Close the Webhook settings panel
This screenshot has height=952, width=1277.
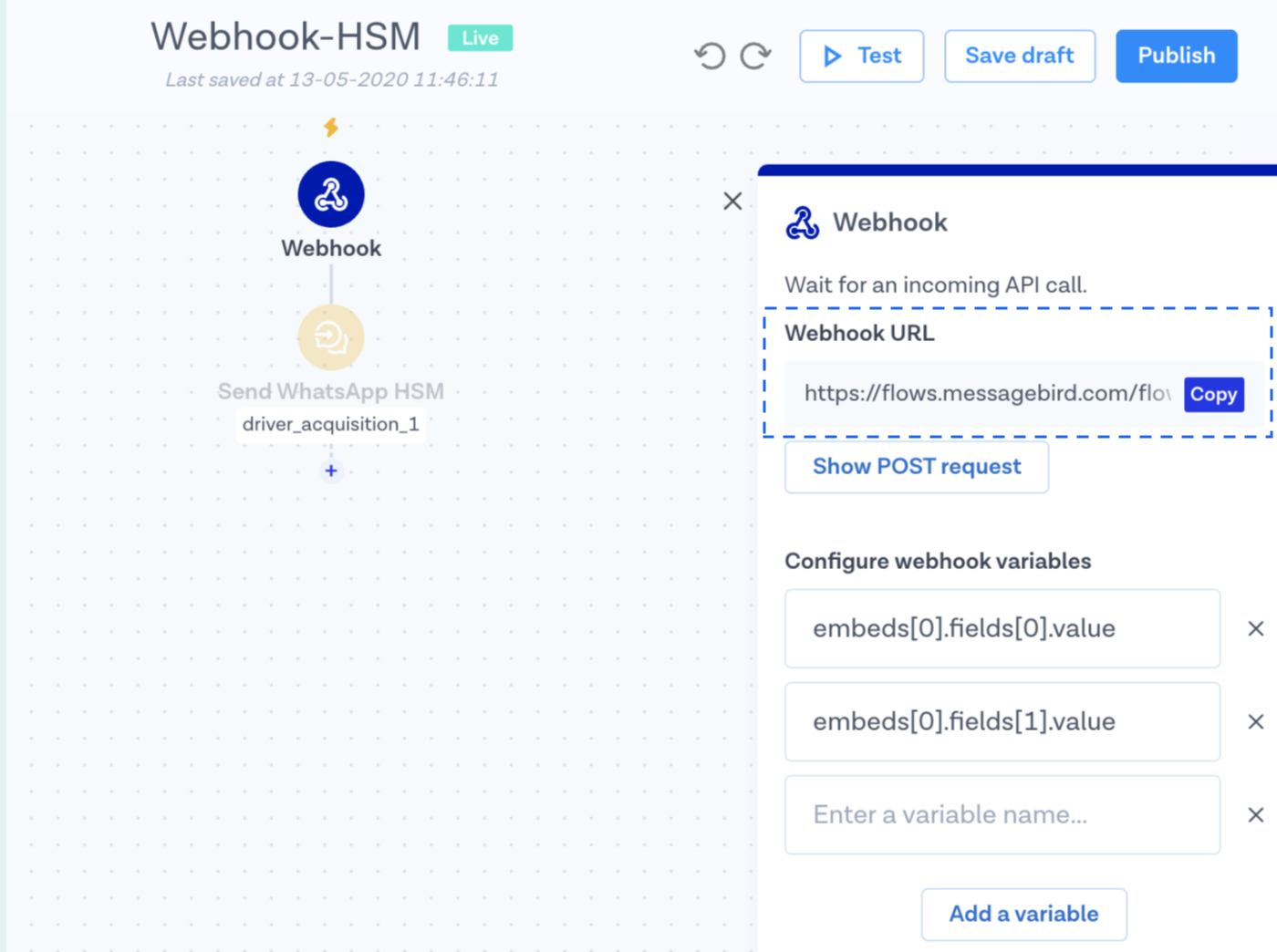point(732,202)
